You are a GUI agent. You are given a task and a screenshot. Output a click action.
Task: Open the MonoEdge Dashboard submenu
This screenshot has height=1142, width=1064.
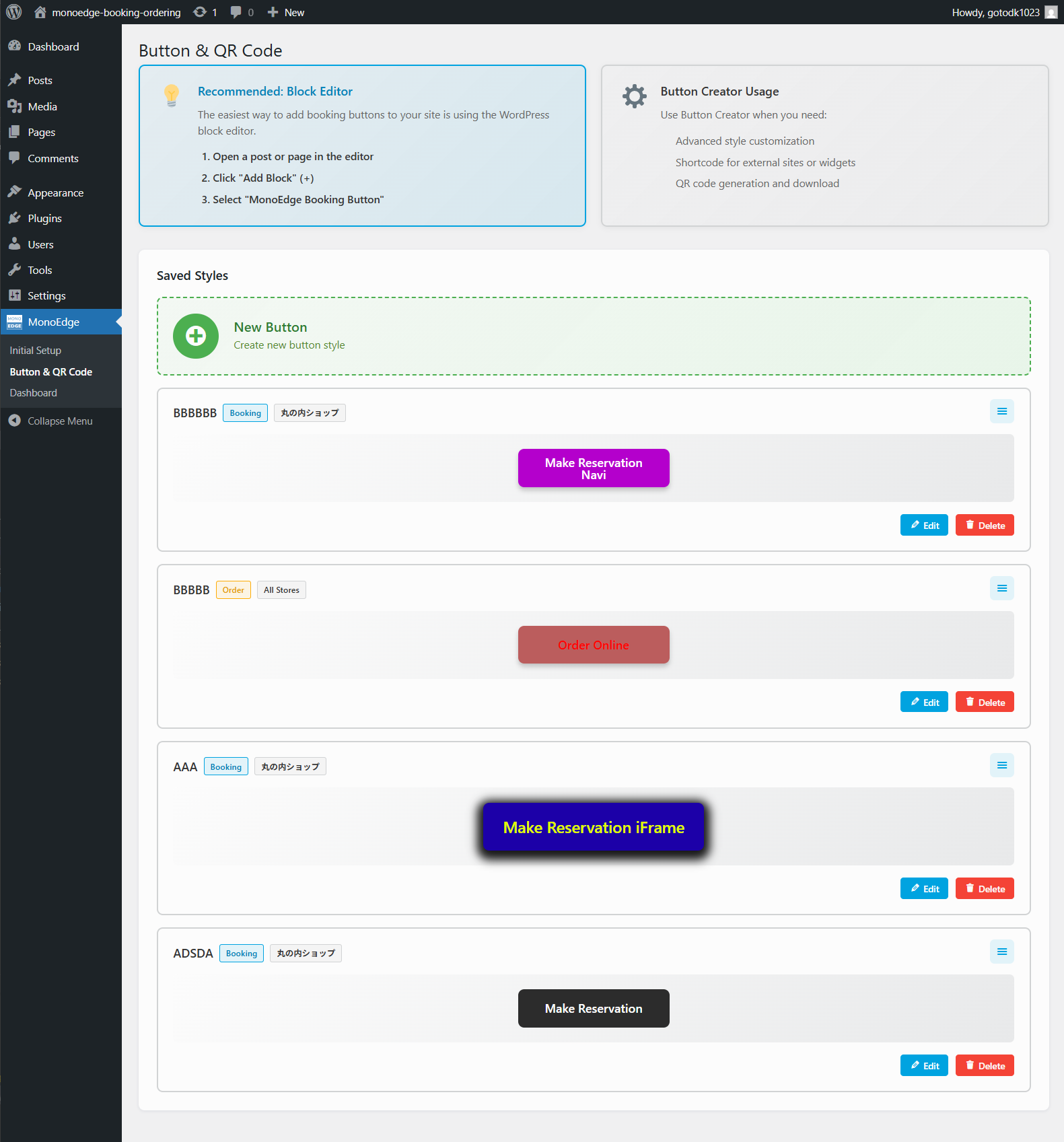point(33,392)
